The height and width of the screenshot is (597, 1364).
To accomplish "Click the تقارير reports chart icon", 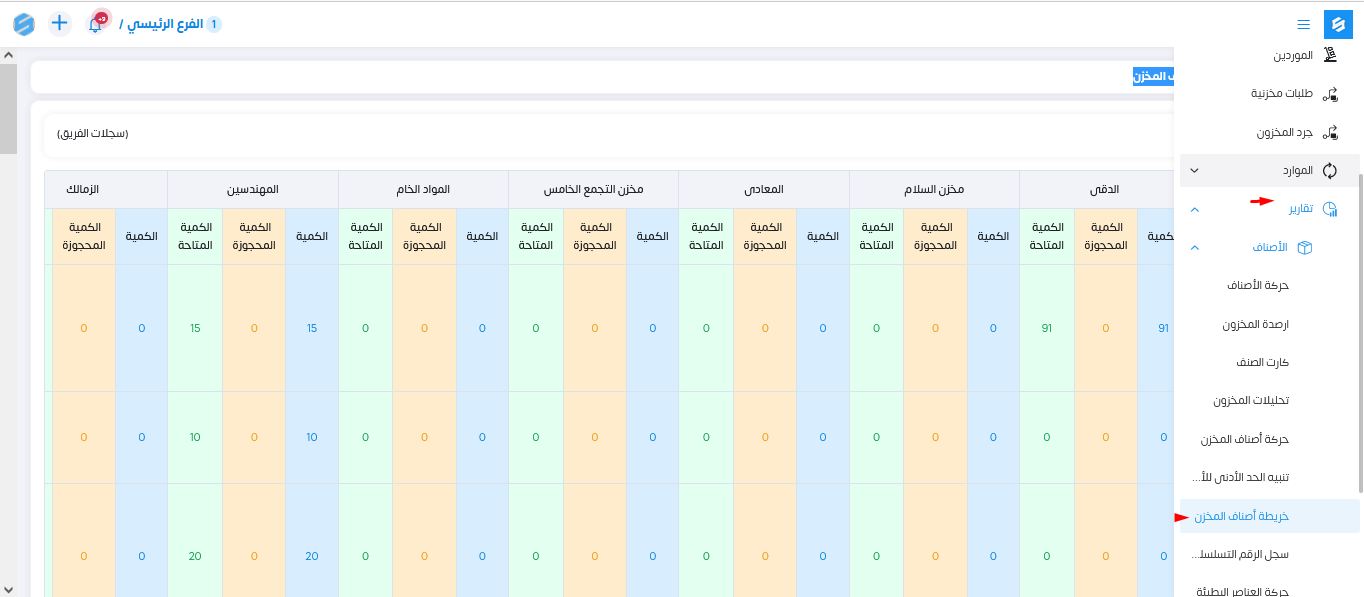I will [x=1330, y=209].
